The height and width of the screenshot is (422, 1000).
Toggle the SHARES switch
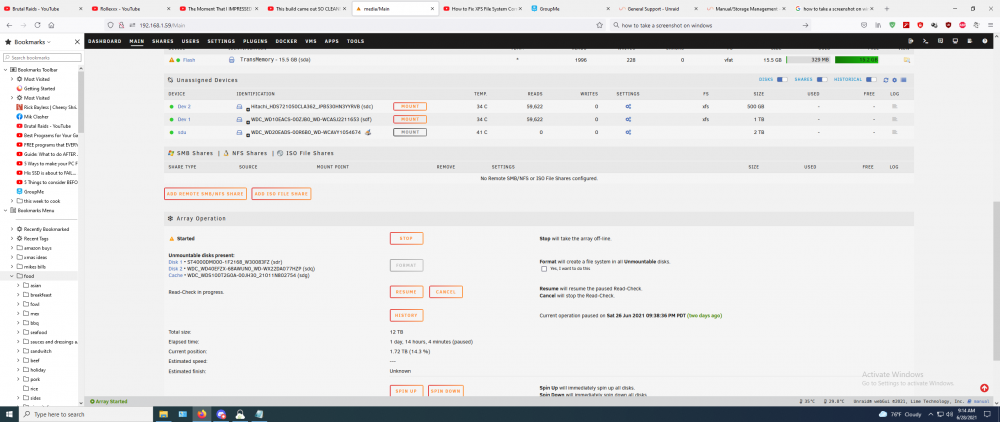click(822, 80)
